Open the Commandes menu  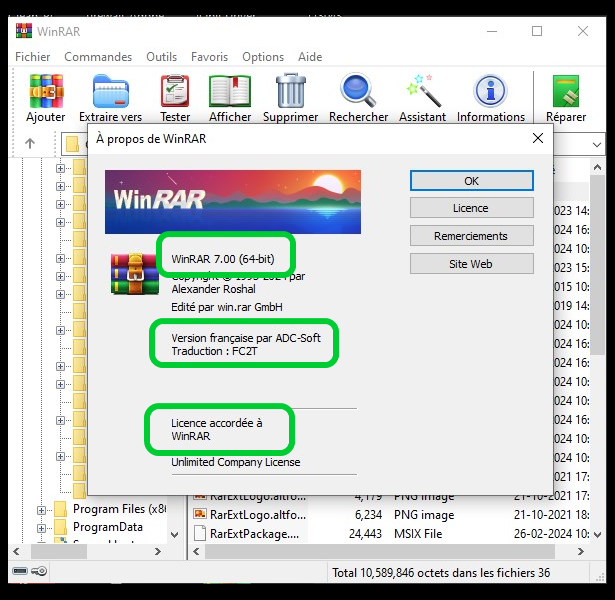pos(98,57)
